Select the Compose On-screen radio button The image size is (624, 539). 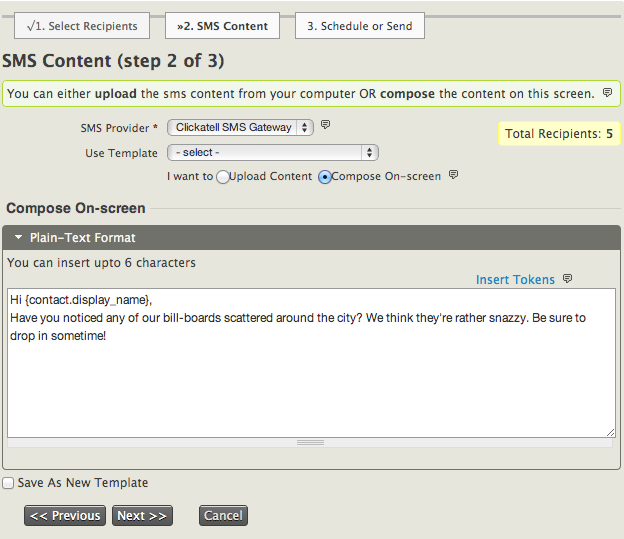point(324,177)
